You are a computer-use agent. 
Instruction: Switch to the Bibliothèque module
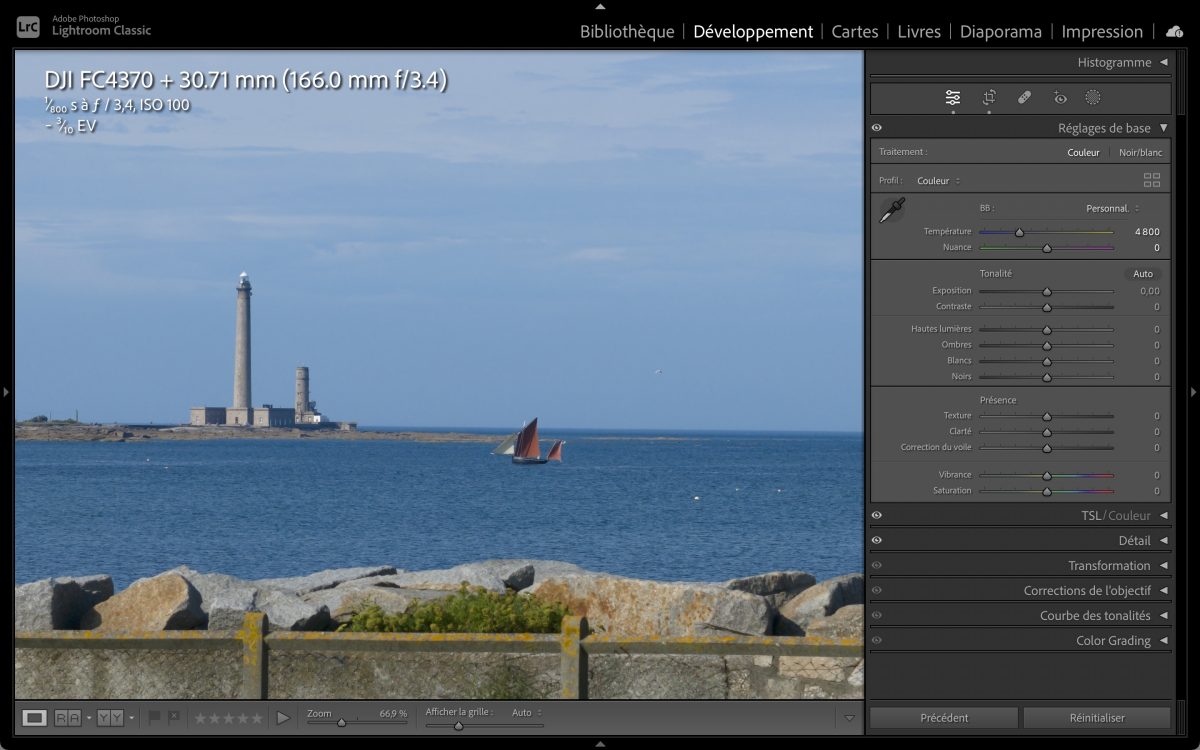627,32
